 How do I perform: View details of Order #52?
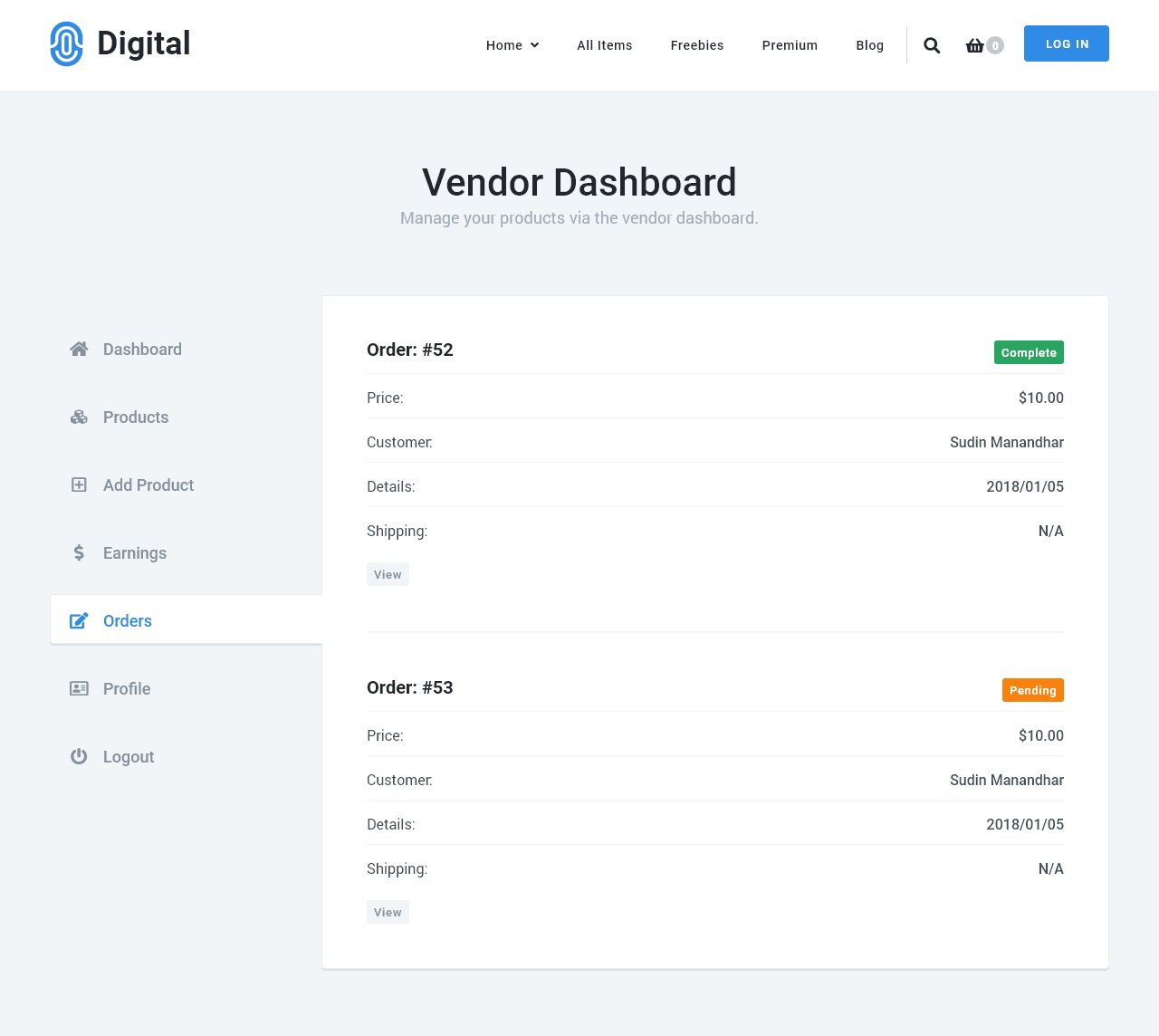pos(388,575)
